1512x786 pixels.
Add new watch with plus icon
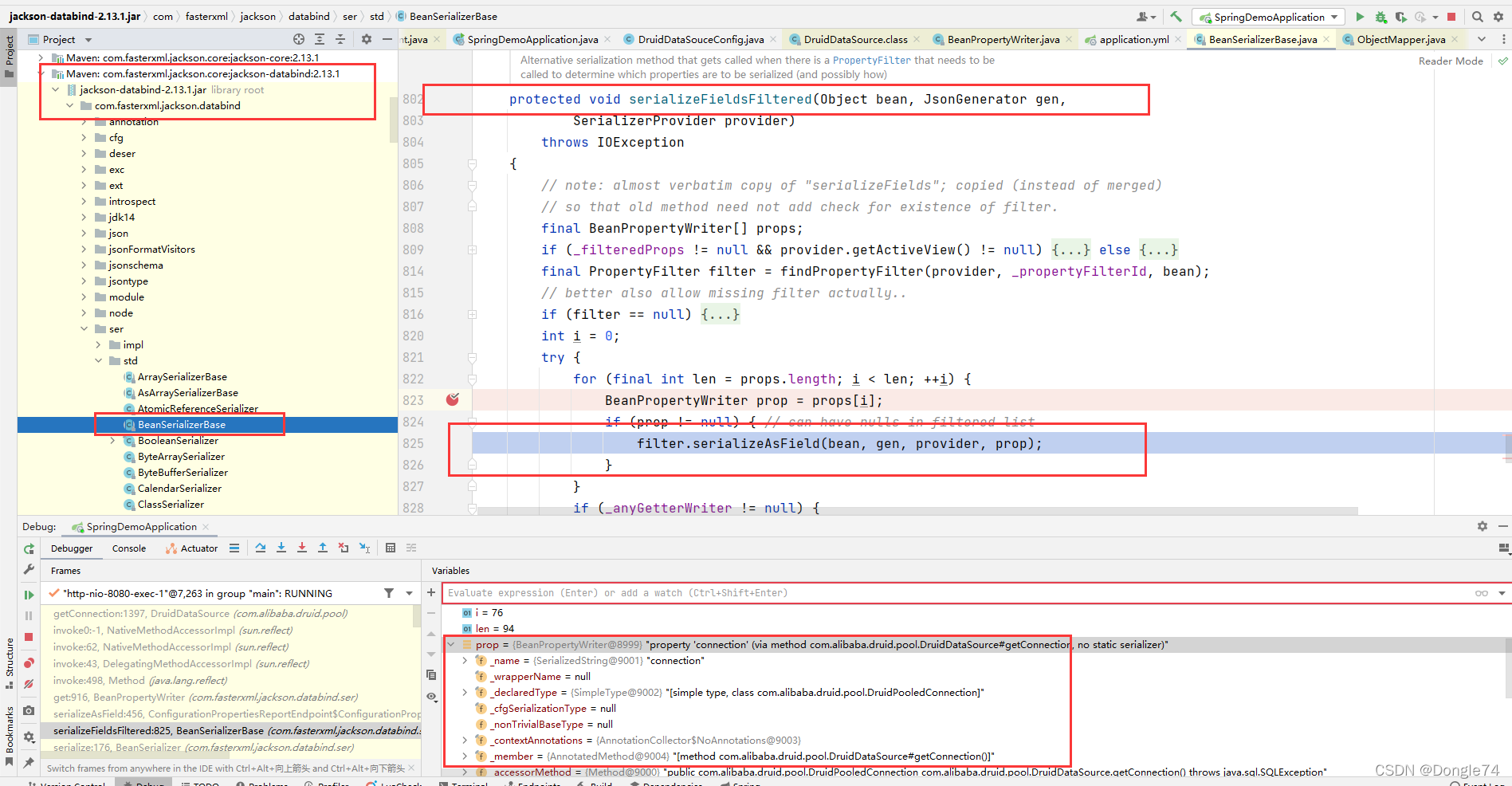coord(431,592)
